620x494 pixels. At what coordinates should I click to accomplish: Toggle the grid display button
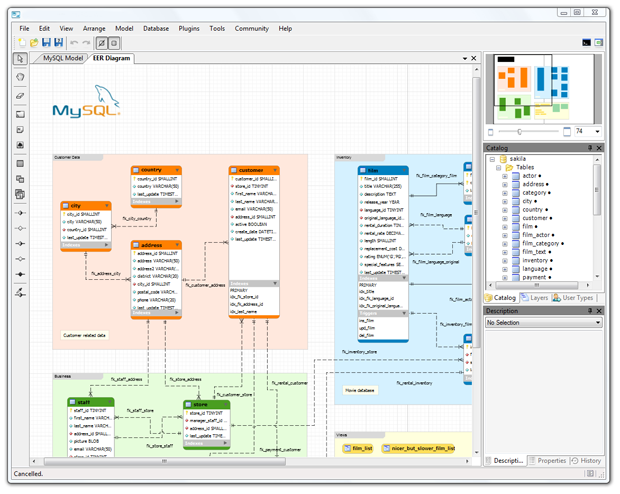[x=102, y=43]
